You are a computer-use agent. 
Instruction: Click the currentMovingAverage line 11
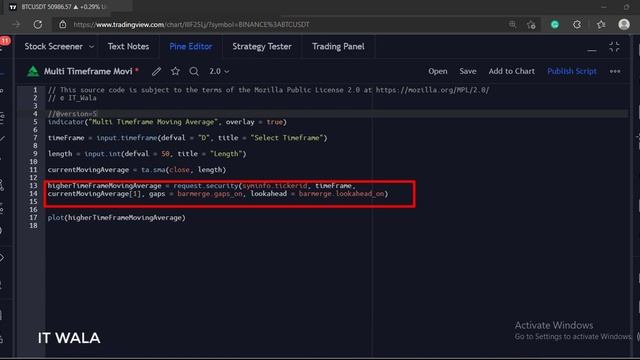pyautogui.click(x=137, y=170)
